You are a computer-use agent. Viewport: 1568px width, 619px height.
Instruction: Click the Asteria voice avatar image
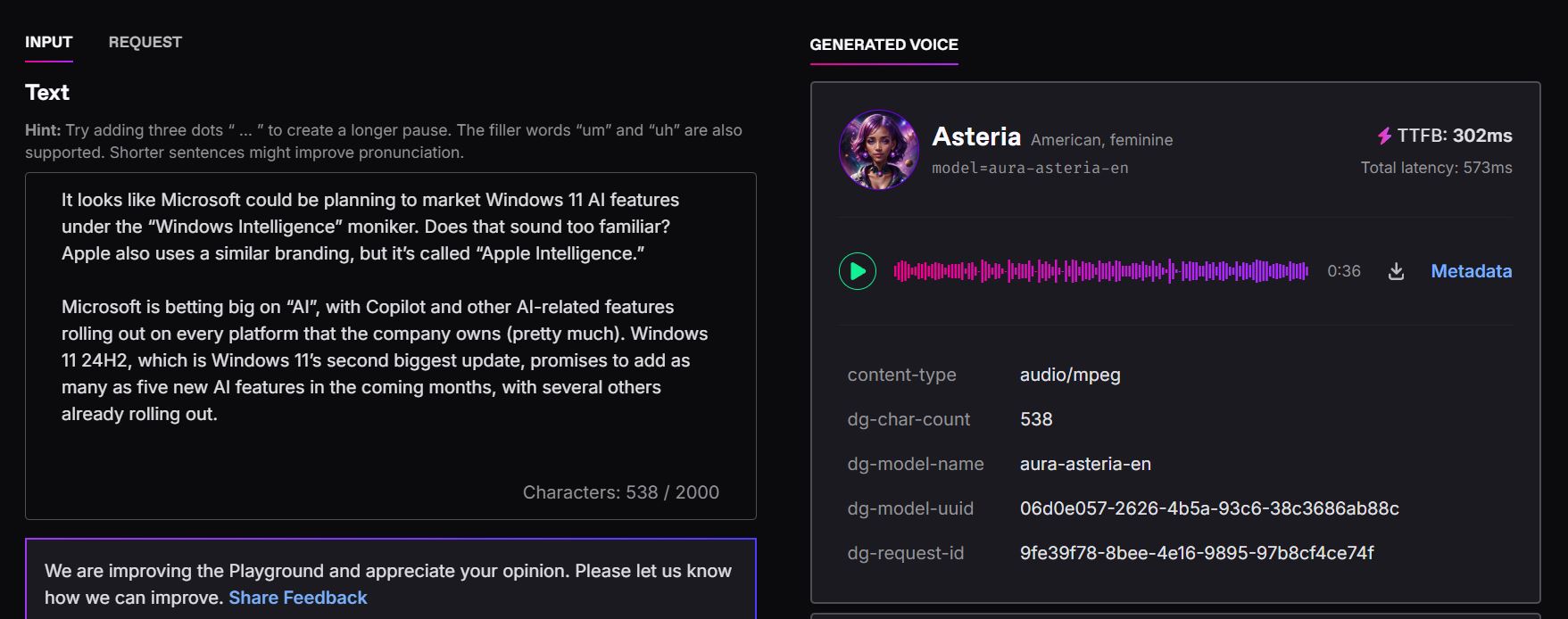(x=879, y=149)
